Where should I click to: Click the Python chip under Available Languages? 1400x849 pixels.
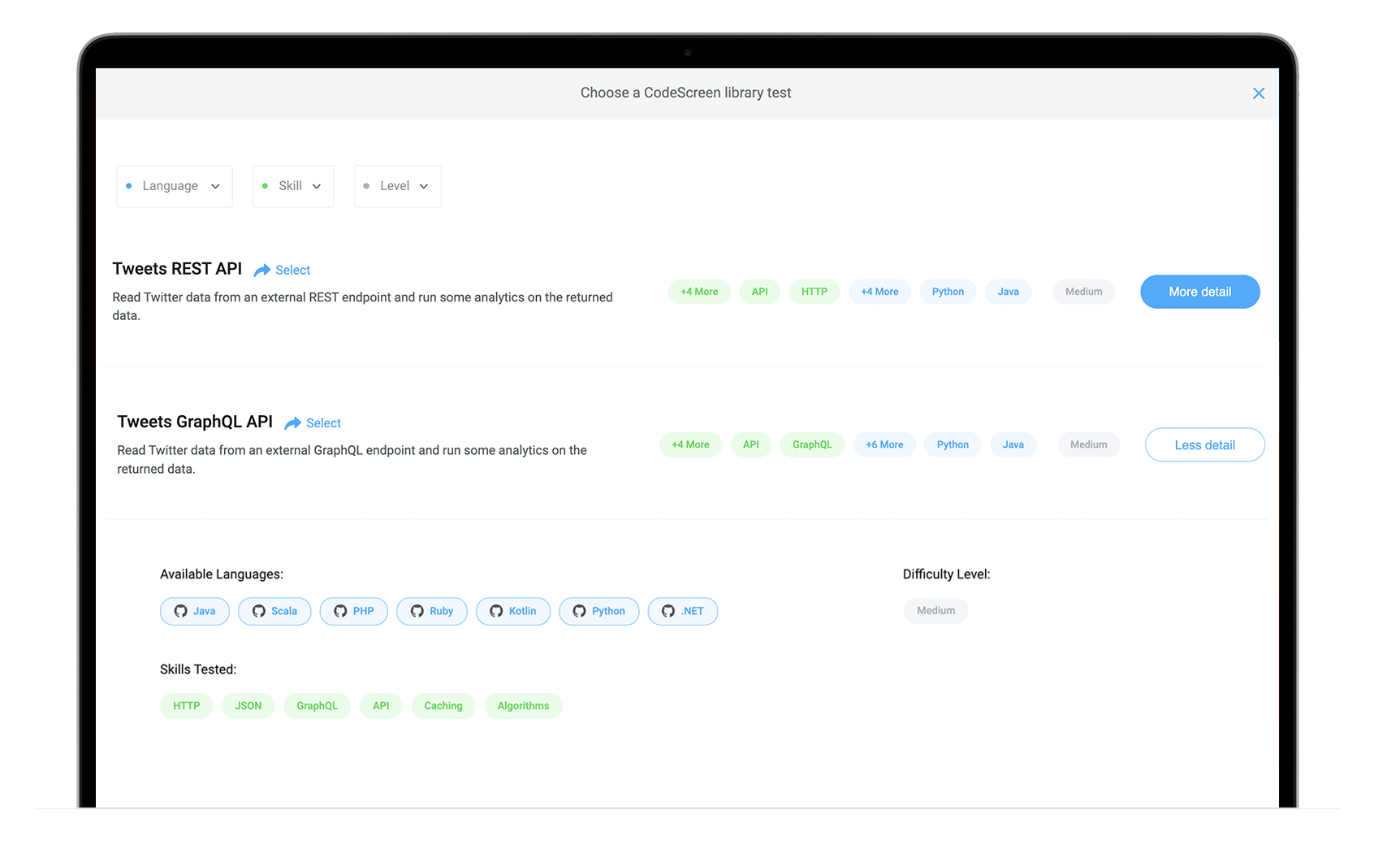click(599, 611)
